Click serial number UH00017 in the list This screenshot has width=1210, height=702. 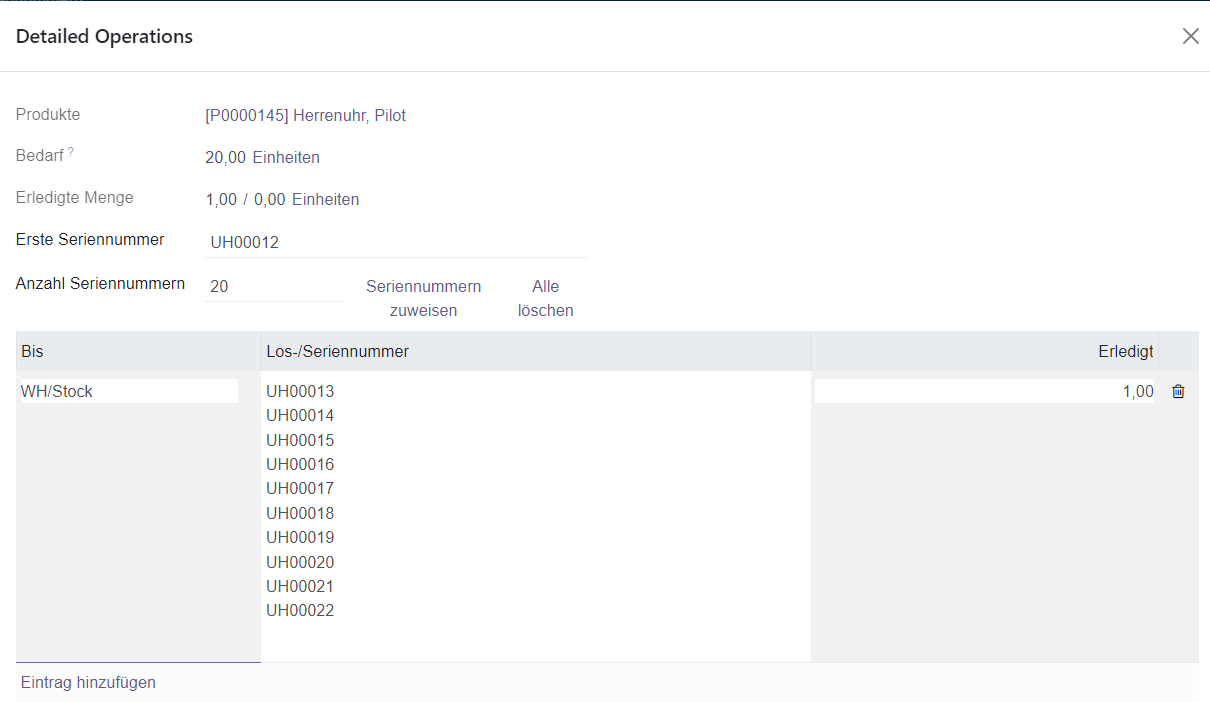point(300,489)
